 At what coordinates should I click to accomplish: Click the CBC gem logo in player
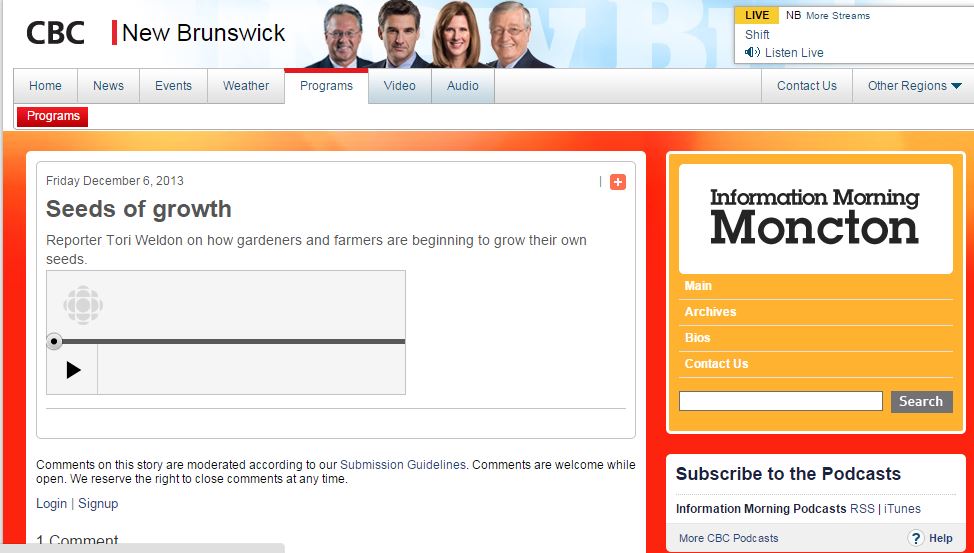click(x=83, y=305)
